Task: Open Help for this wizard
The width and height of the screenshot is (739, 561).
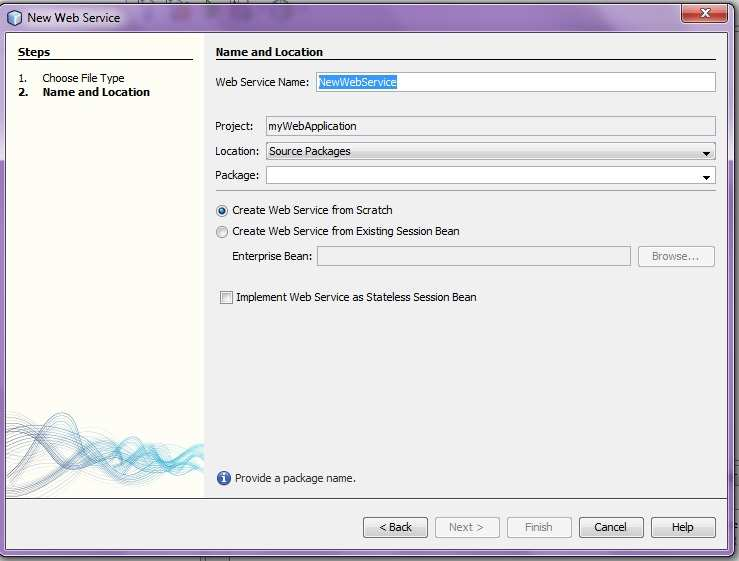Action: click(x=683, y=527)
